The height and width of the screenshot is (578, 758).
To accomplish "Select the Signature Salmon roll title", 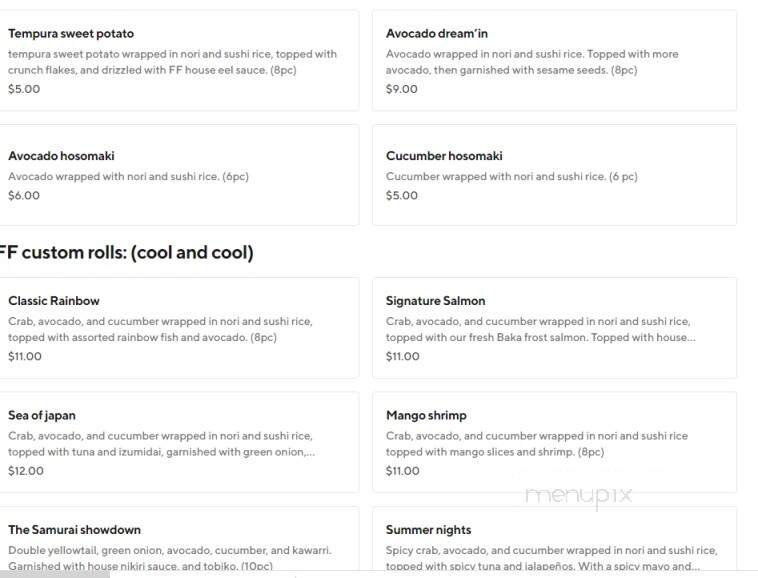I will click(x=435, y=301).
